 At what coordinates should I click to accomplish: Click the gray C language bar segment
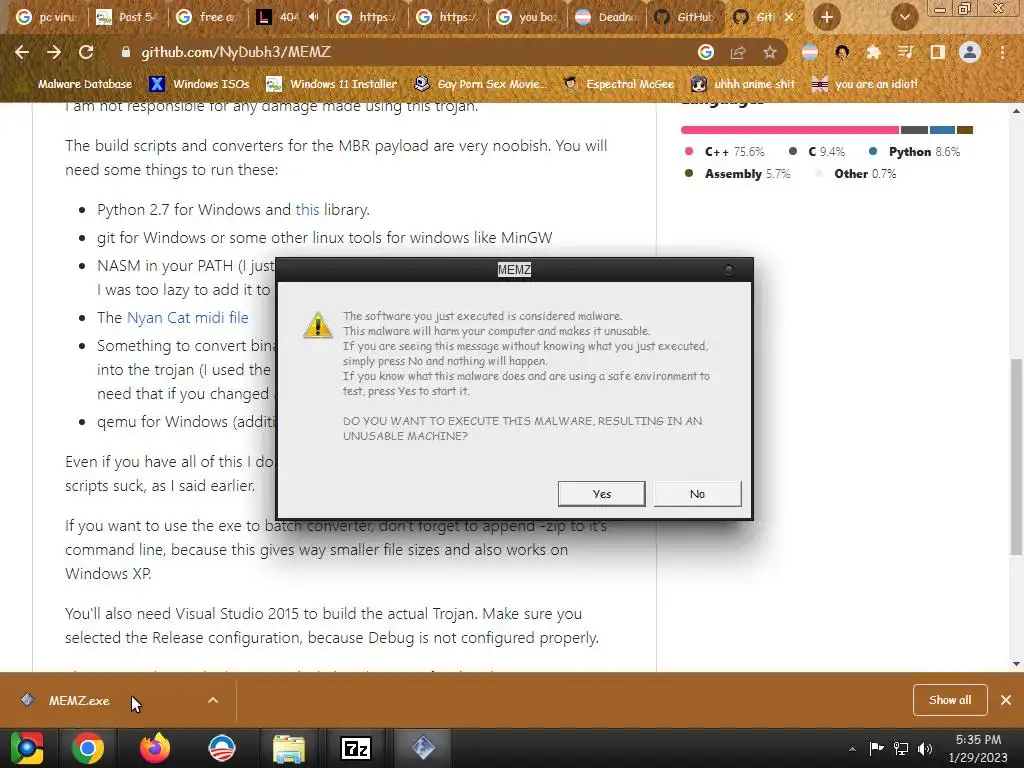(x=914, y=130)
